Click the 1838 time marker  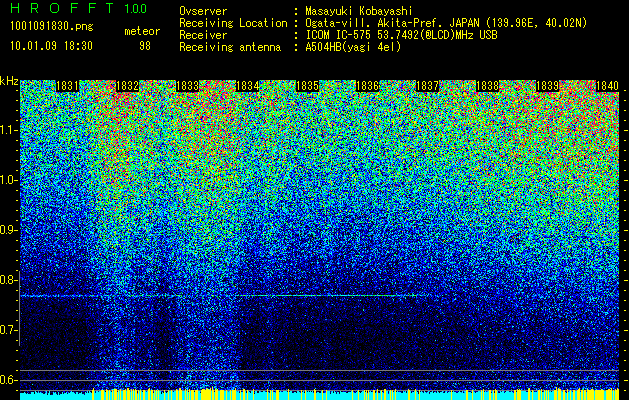point(487,86)
